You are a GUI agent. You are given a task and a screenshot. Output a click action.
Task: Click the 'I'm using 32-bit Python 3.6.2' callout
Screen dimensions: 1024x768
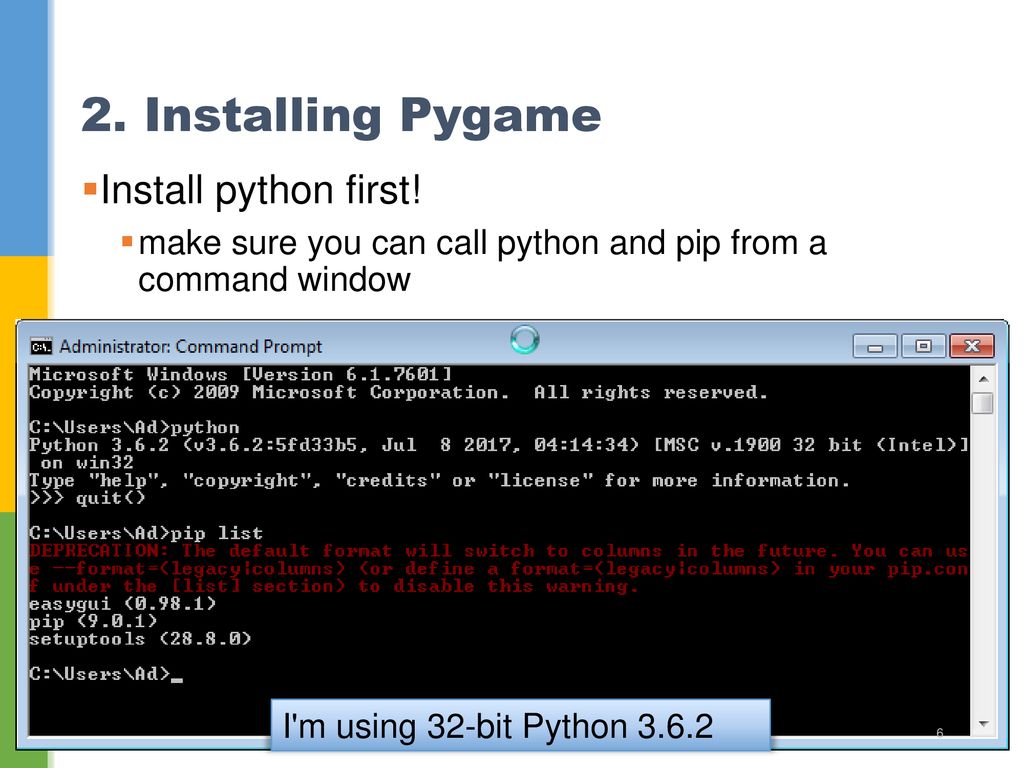coord(520,726)
